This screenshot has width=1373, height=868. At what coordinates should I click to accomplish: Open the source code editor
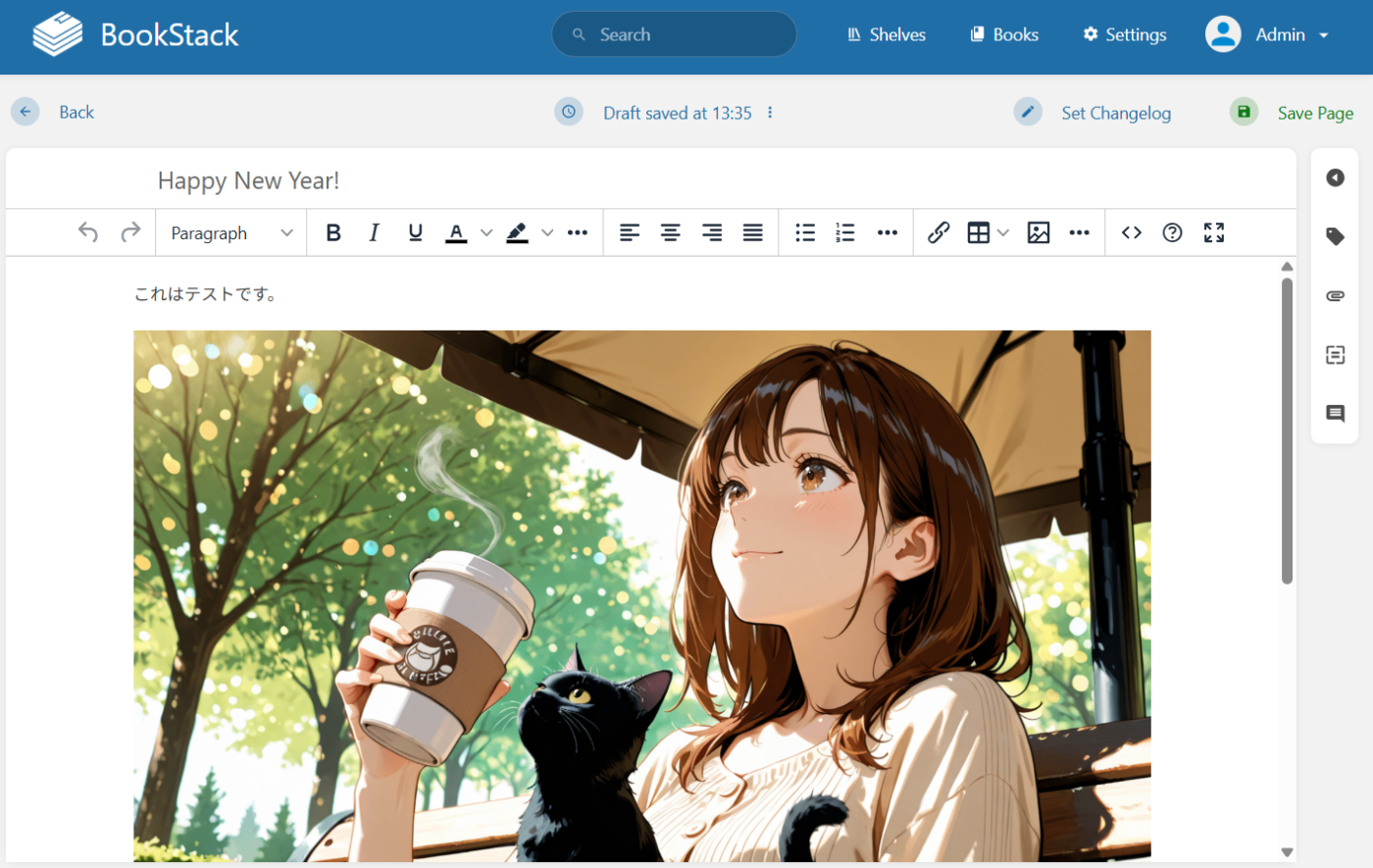coord(1131,232)
